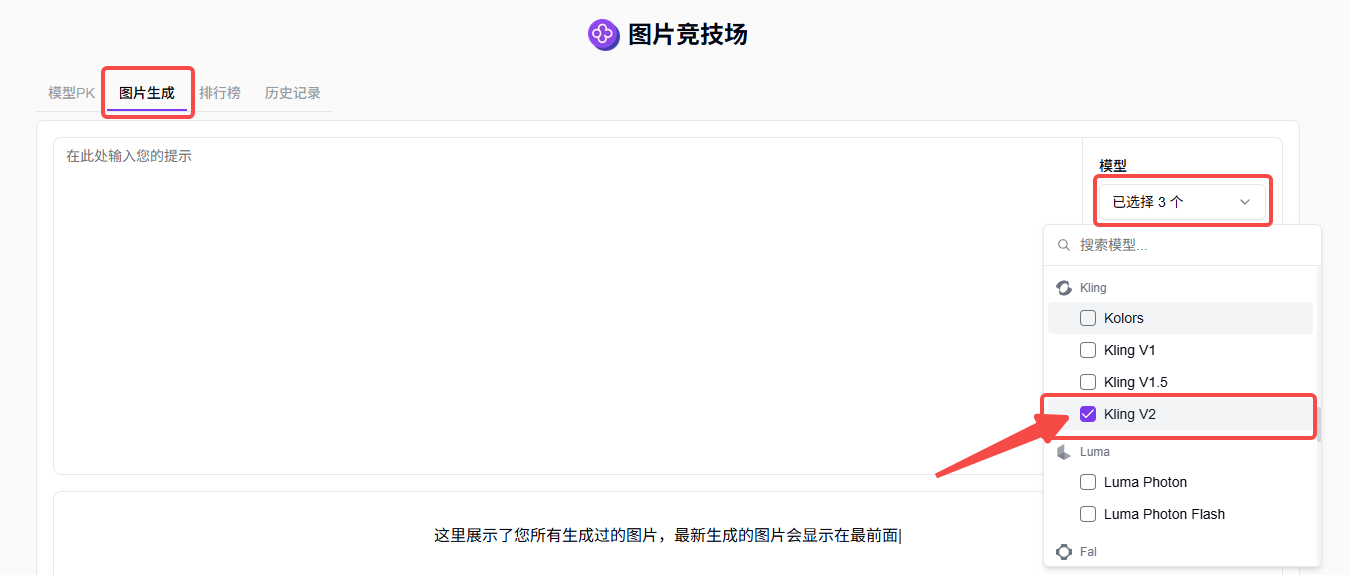Open the 历史记录 tab

[x=293, y=93]
